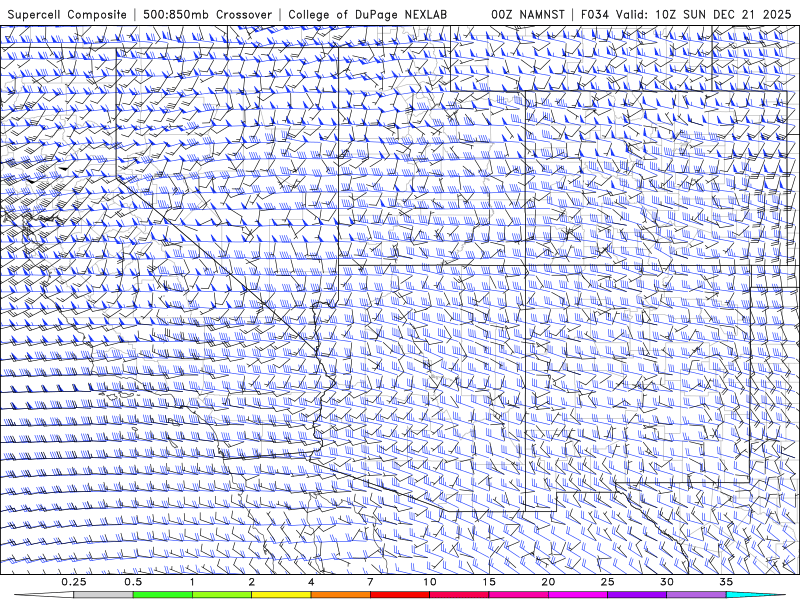Click the 25 label on the color scale

pyautogui.click(x=607, y=582)
